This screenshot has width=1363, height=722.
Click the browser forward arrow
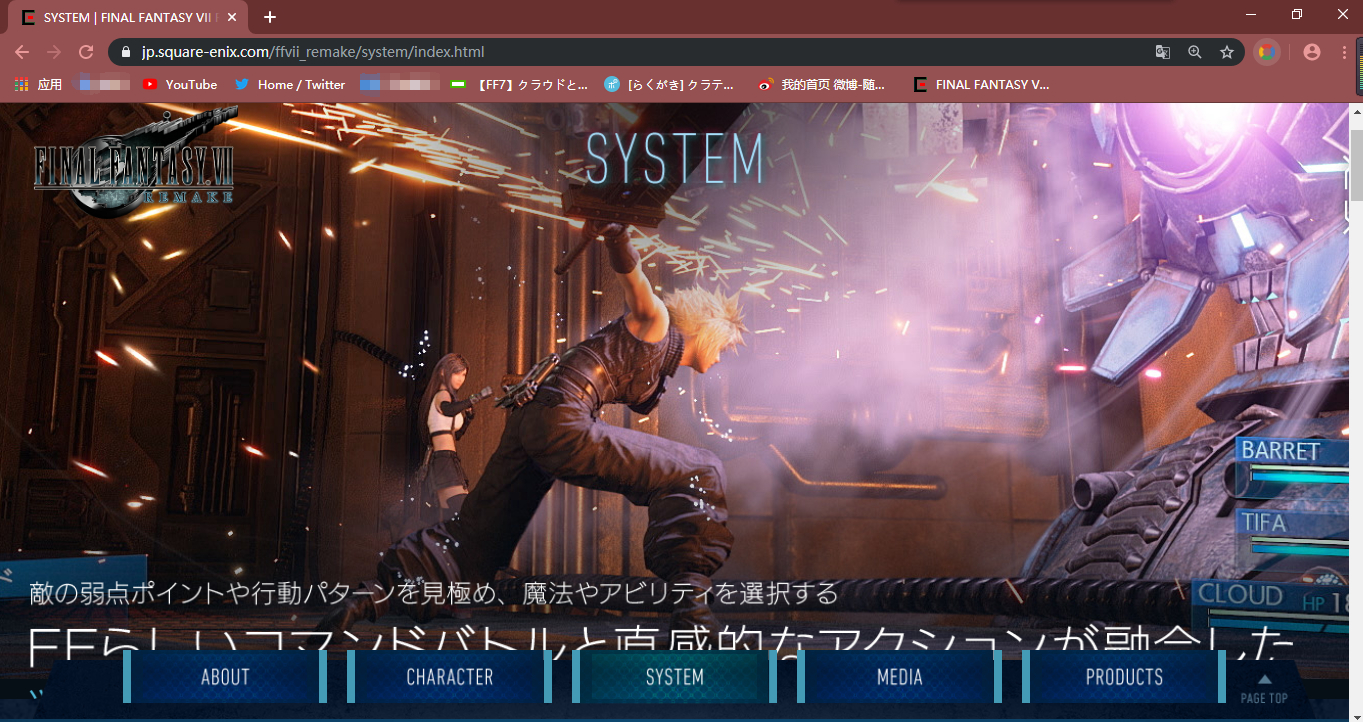(x=54, y=52)
